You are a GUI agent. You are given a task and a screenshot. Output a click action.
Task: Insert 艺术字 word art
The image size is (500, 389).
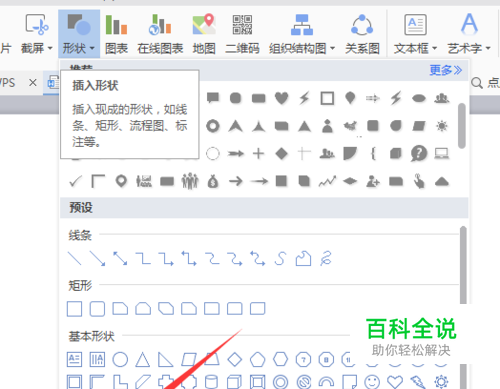[x=469, y=33]
